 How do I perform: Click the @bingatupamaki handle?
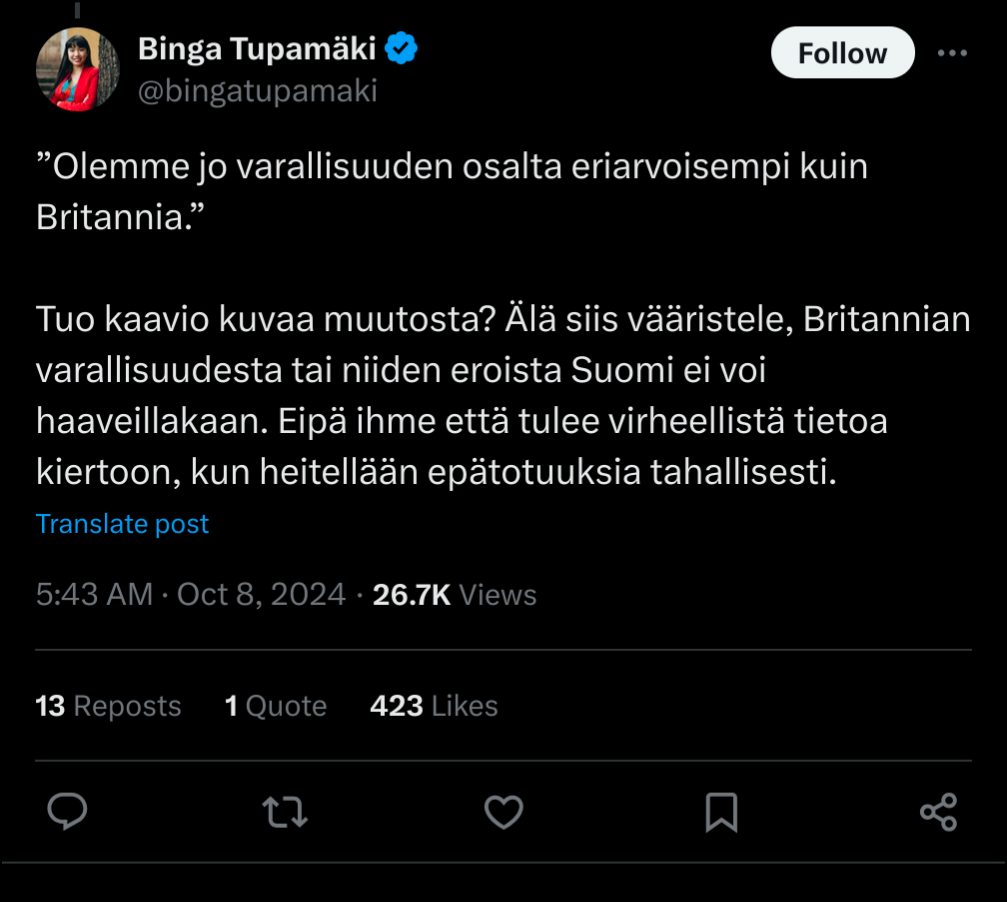coord(257,91)
